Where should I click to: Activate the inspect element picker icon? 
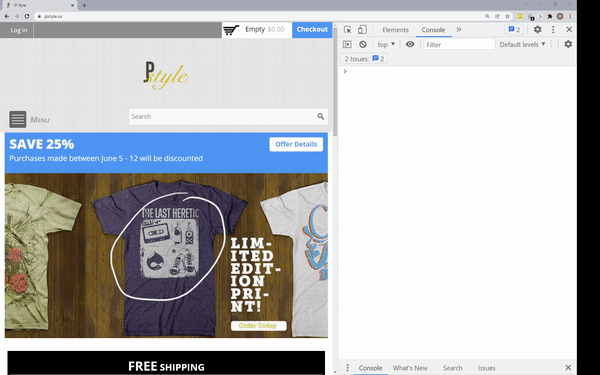[x=347, y=29]
